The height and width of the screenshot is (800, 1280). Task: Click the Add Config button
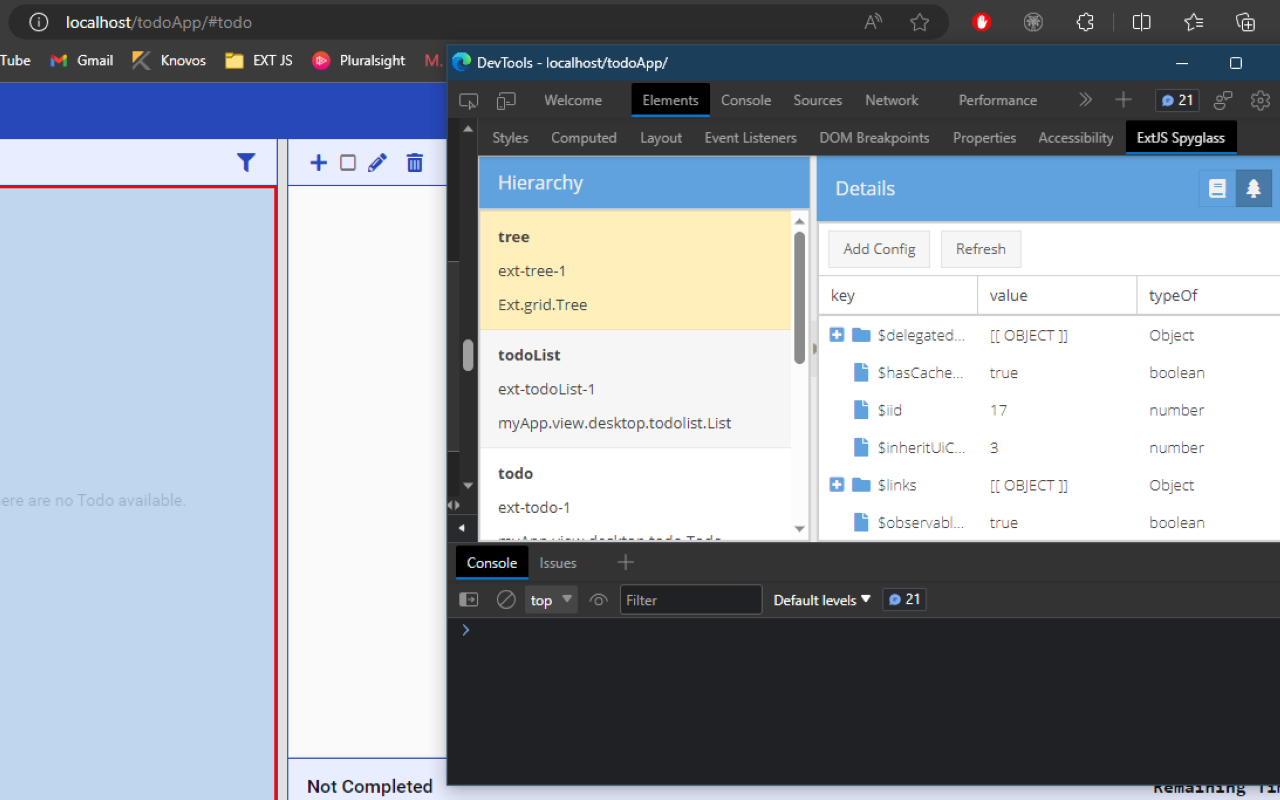click(x=878, y=249)
